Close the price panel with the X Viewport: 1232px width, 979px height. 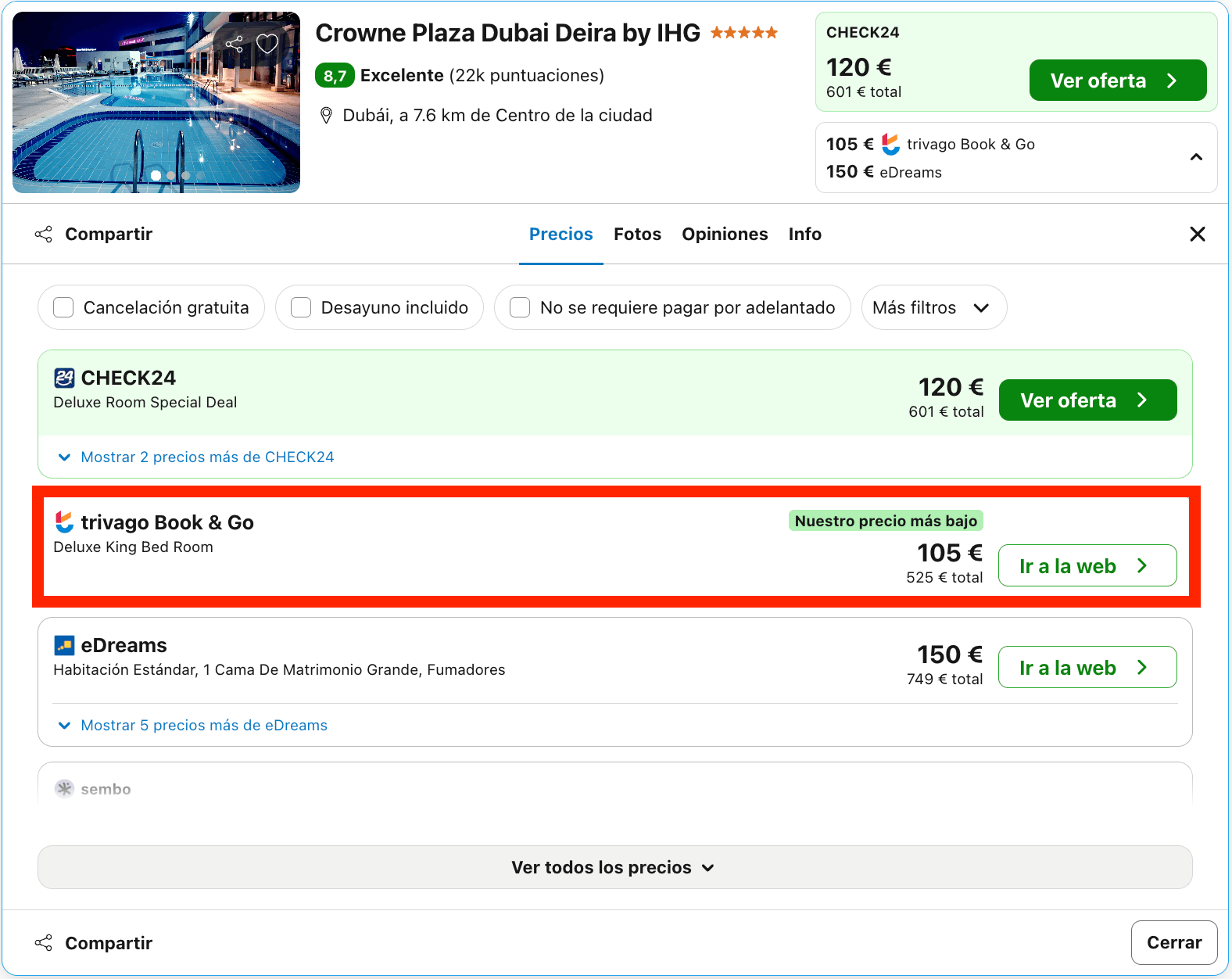(x=1197, y=234)
